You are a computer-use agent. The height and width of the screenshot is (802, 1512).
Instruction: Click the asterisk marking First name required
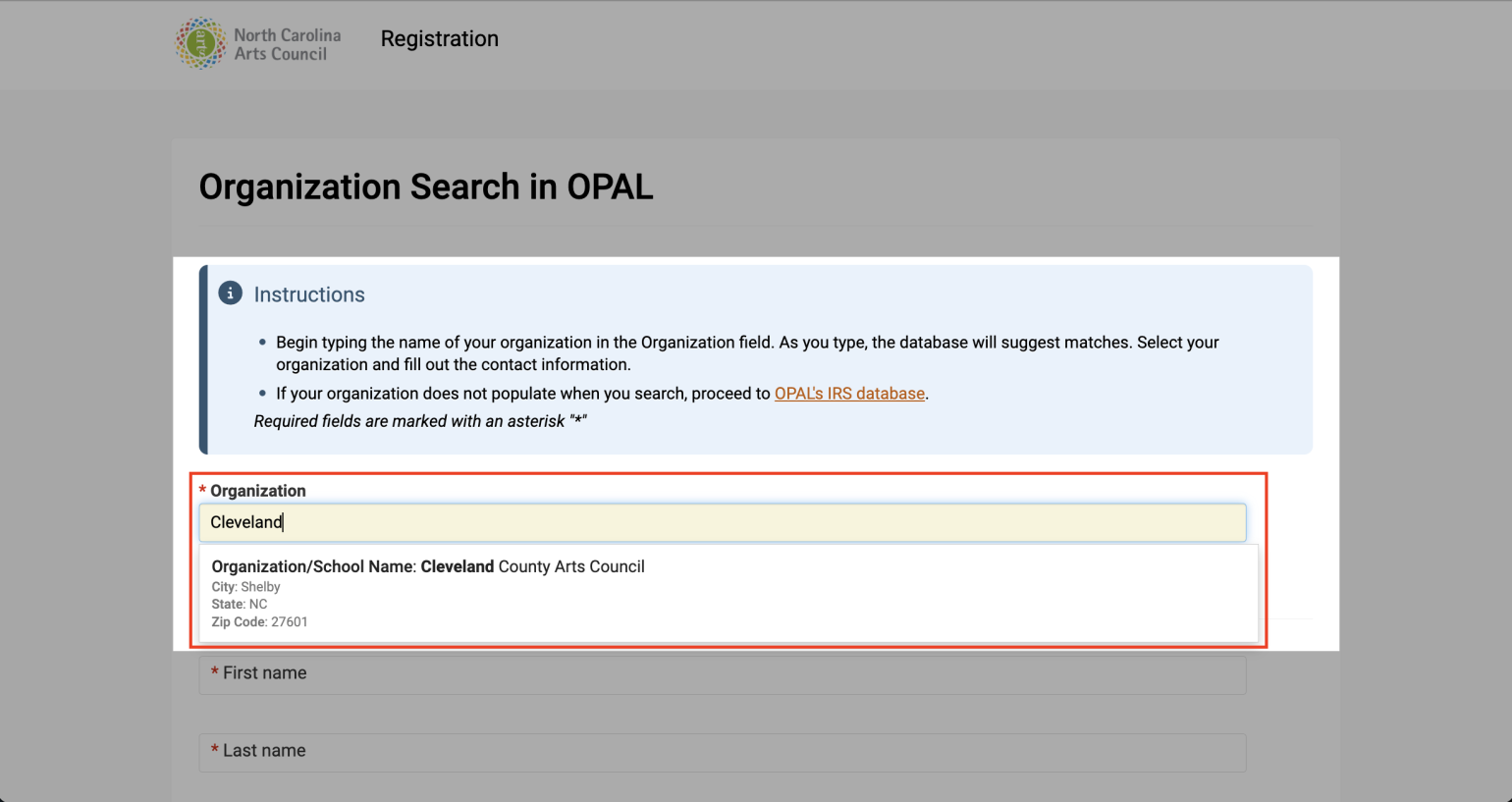pyautogui.click(x=215, y=672)
